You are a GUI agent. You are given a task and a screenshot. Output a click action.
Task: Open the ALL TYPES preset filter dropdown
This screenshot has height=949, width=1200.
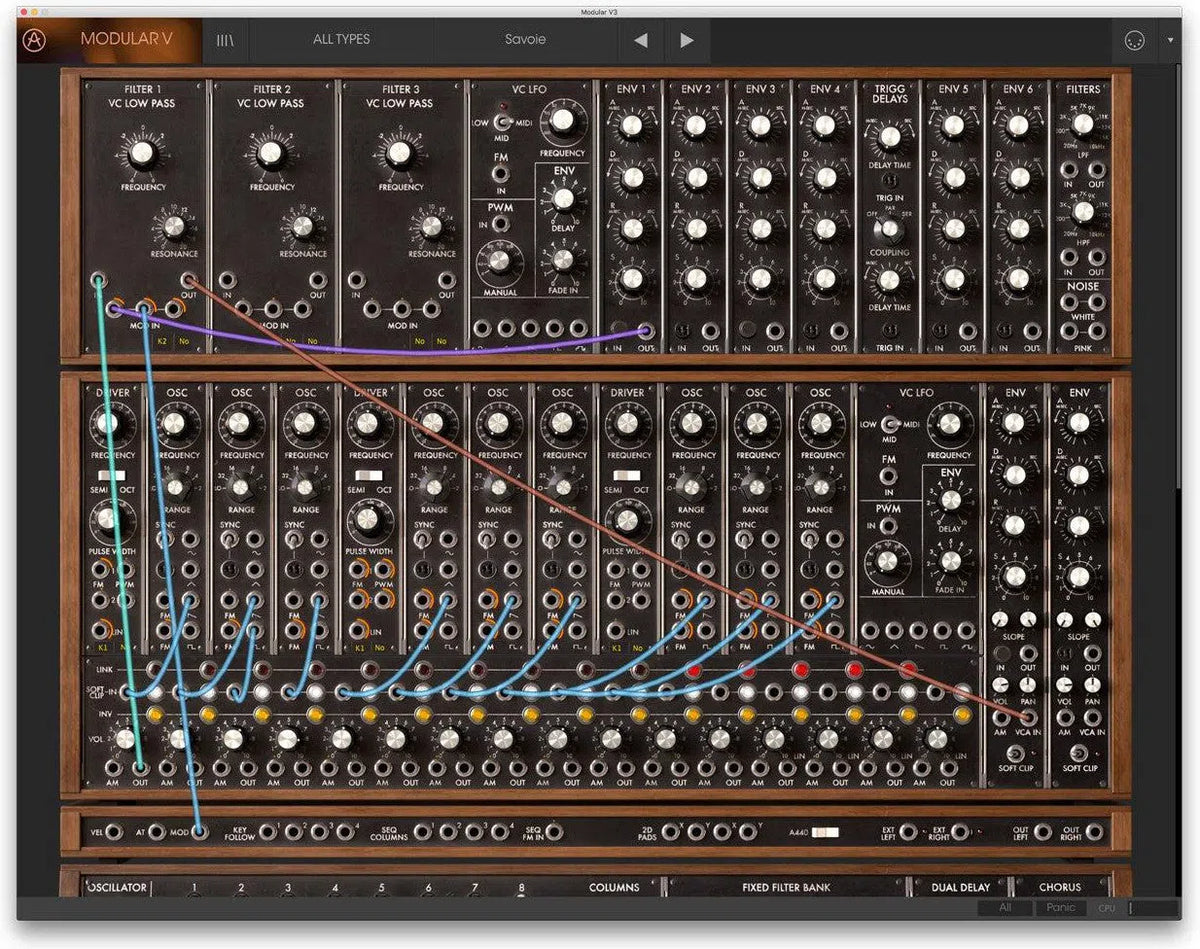[x=342, y=39]
